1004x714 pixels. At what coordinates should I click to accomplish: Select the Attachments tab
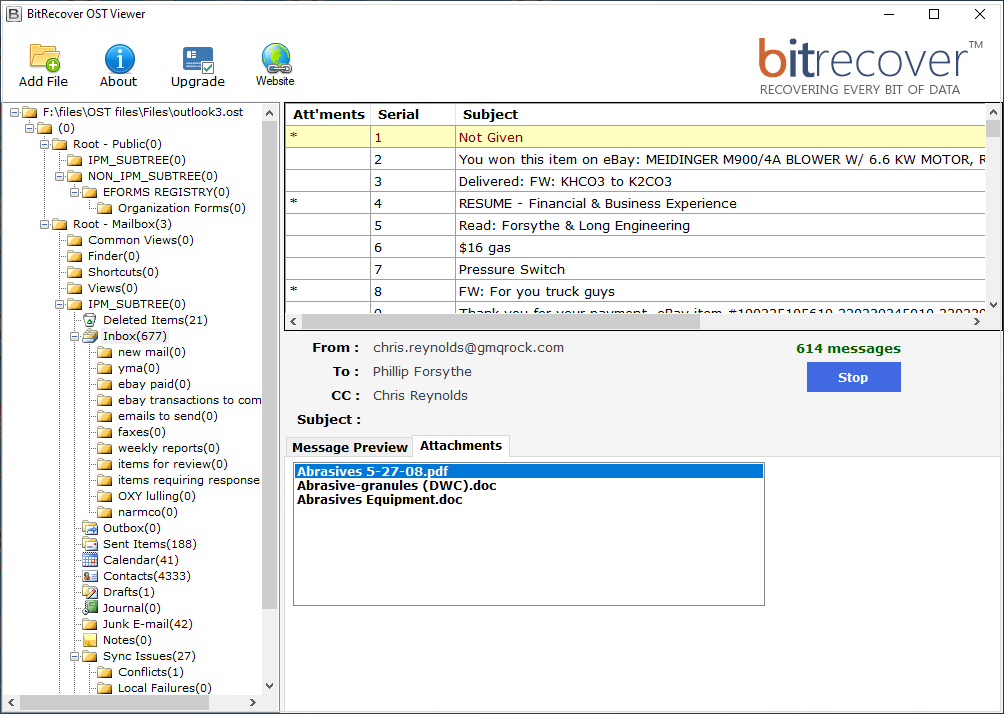[x=460, y=446]
